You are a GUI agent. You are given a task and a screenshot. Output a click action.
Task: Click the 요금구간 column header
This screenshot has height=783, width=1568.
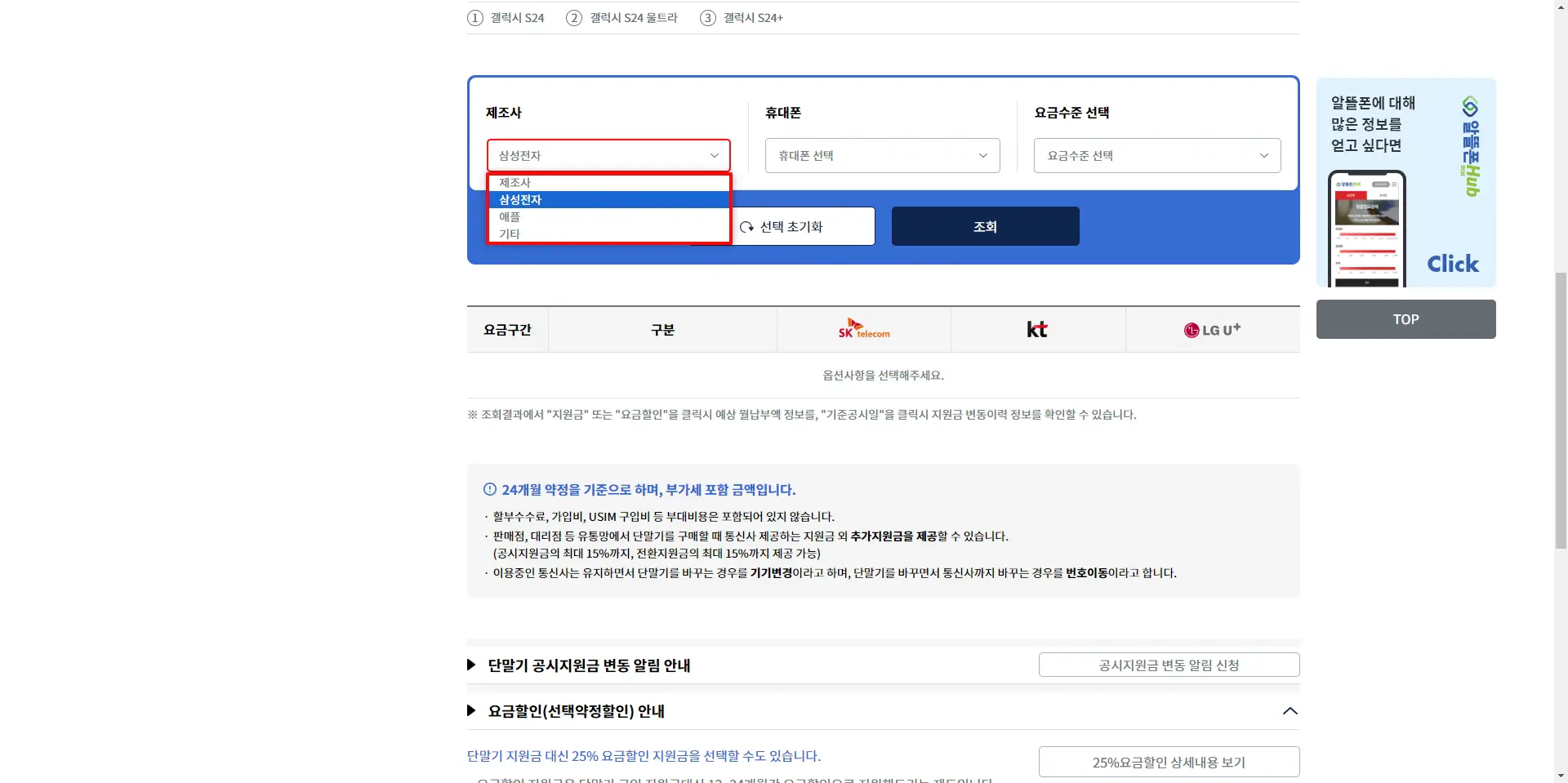pyautogui.click(x=507, y=330)
